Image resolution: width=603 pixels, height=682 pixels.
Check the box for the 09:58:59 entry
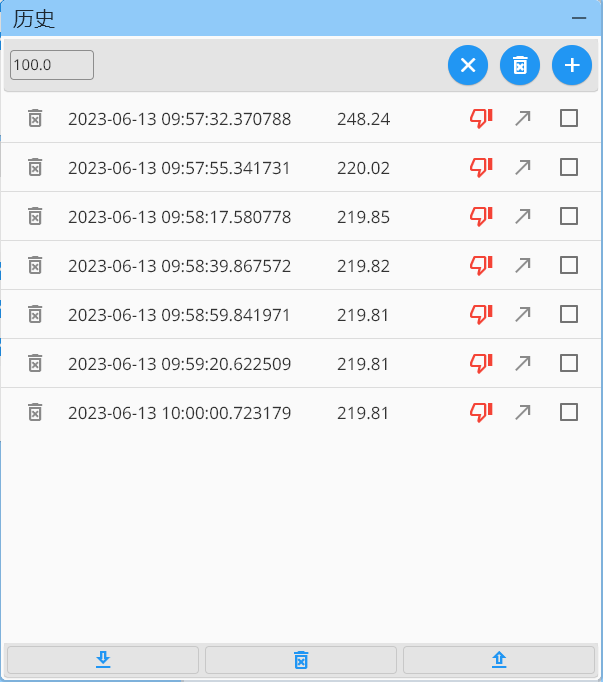click(569, 314)
